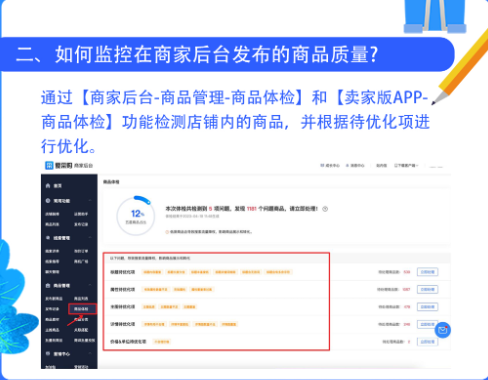Click the orange tag in 价格&单位待优化项 row
This screenshot has width=488, height=380.
pyautogui.click(x=162, y=342)
